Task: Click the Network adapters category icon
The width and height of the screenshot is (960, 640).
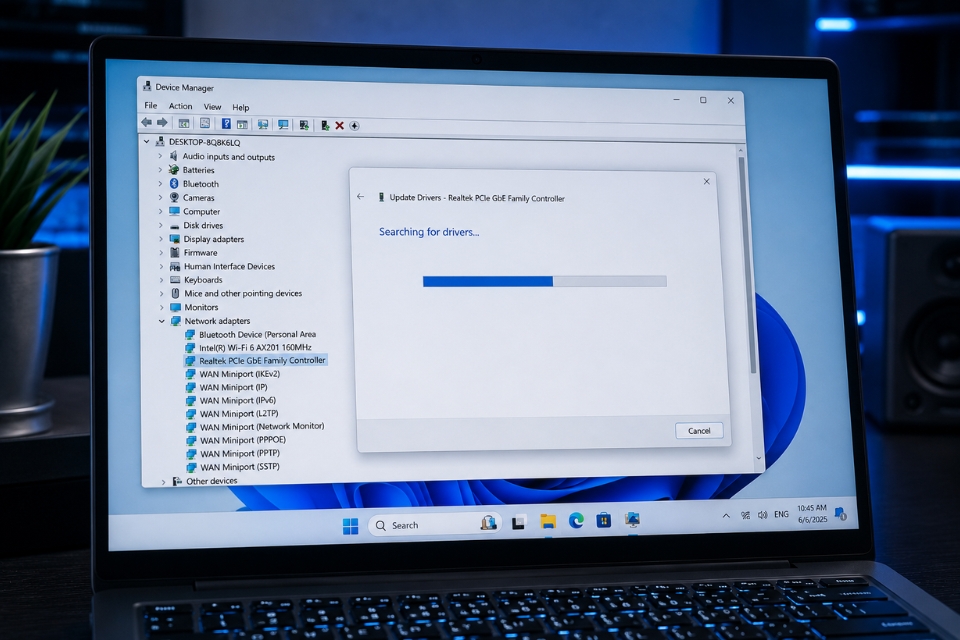Action: pos(176,321)
